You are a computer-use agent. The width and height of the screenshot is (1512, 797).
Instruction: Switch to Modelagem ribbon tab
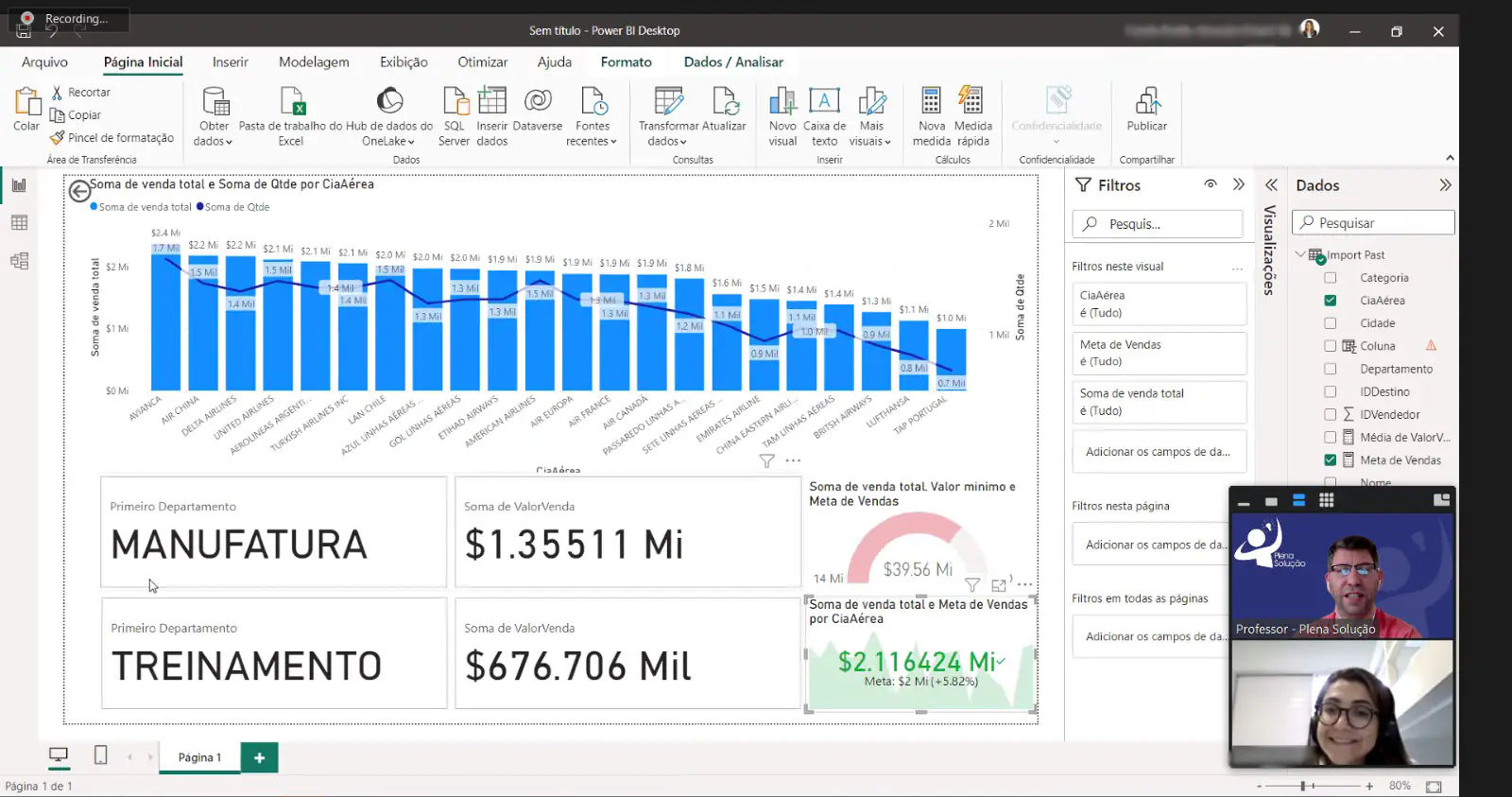pyautogui.click(x=314, y=61)
